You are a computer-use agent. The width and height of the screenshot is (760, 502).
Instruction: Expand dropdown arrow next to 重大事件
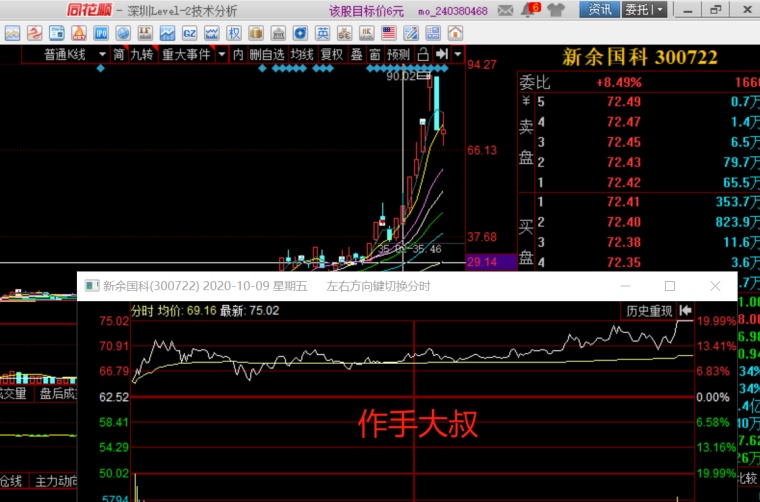pyautogui.click(x=222, y=54)
